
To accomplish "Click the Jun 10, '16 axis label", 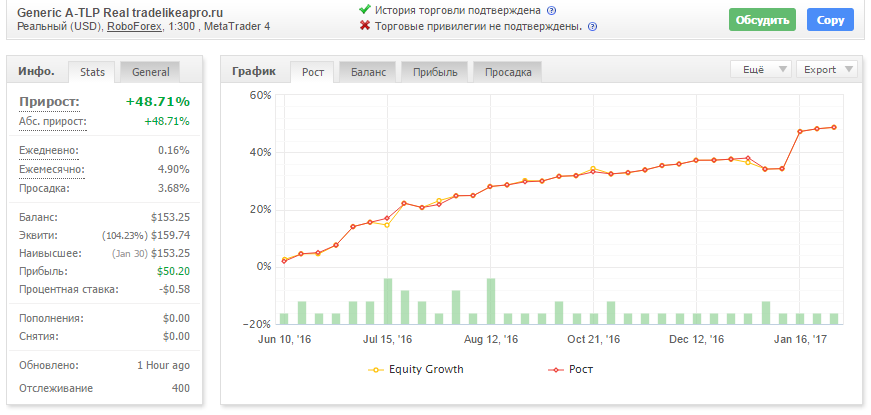I will click(284, 339).
